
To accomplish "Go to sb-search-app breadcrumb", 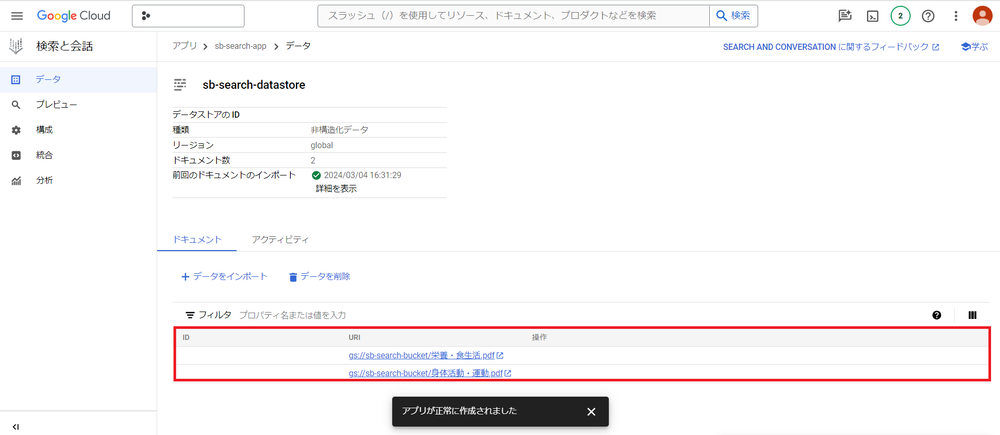I will coord(241,47).
